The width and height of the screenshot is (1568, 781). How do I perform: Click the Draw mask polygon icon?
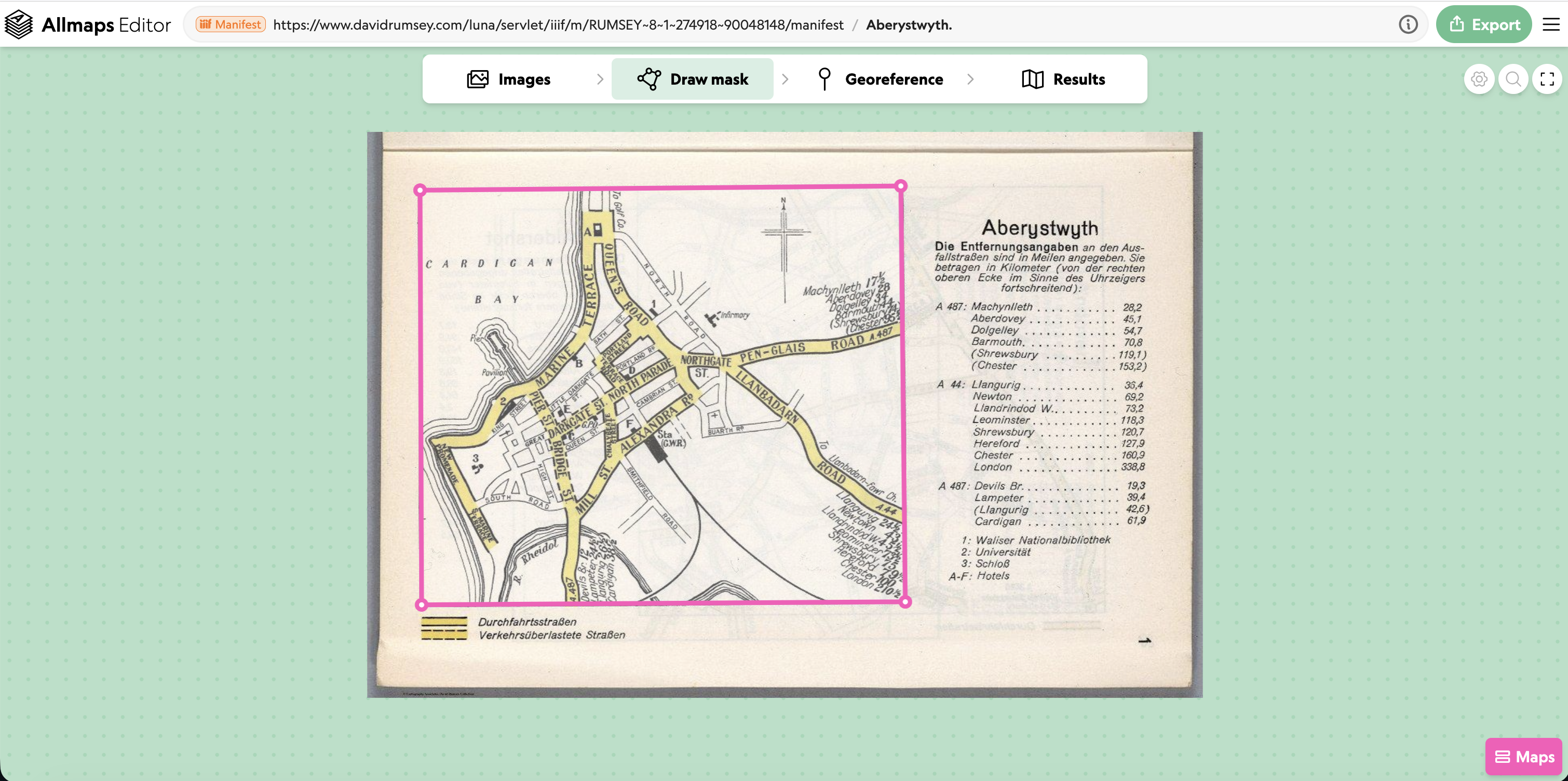649,79
